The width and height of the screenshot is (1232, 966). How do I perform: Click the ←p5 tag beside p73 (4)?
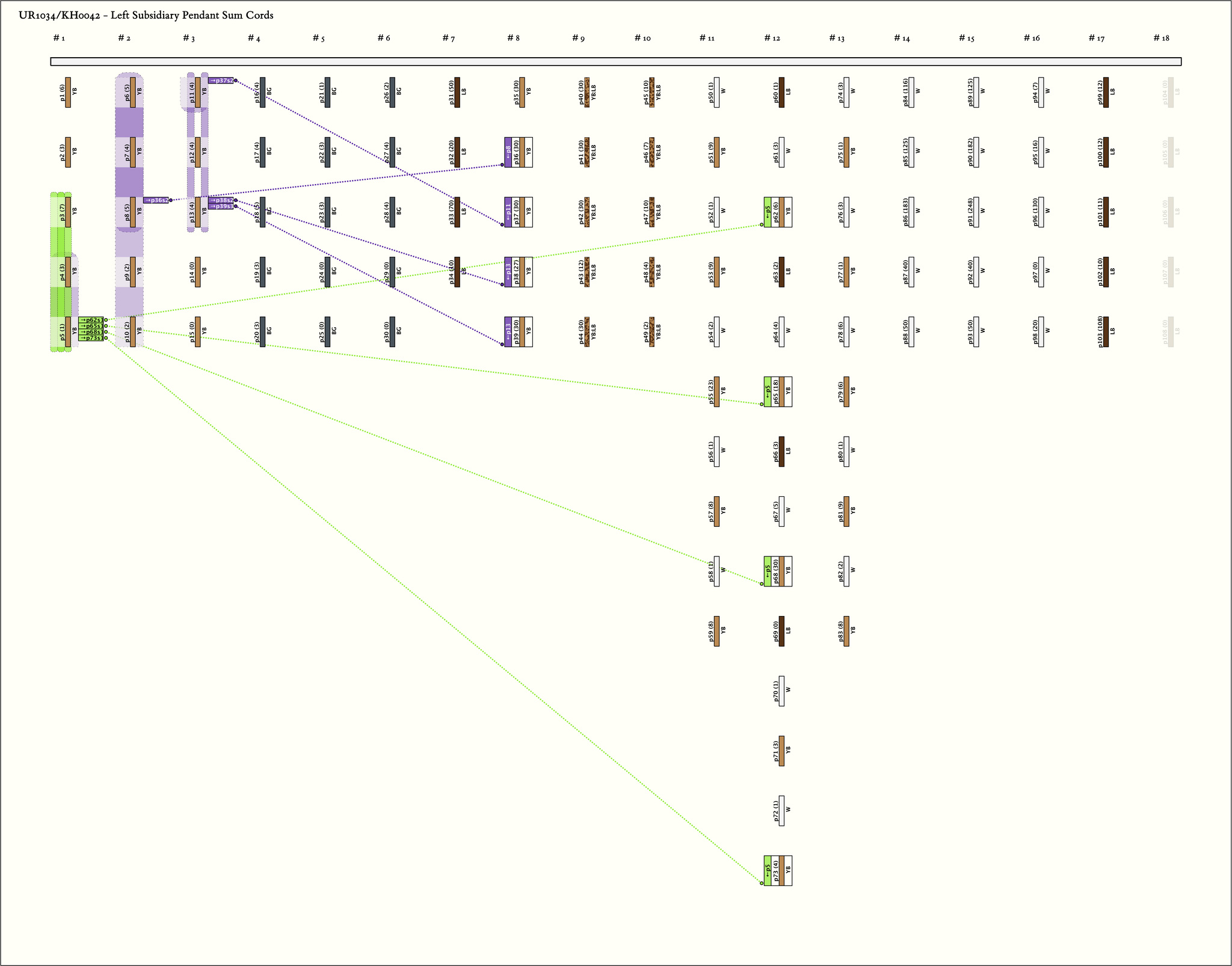[x=768, y=871]
